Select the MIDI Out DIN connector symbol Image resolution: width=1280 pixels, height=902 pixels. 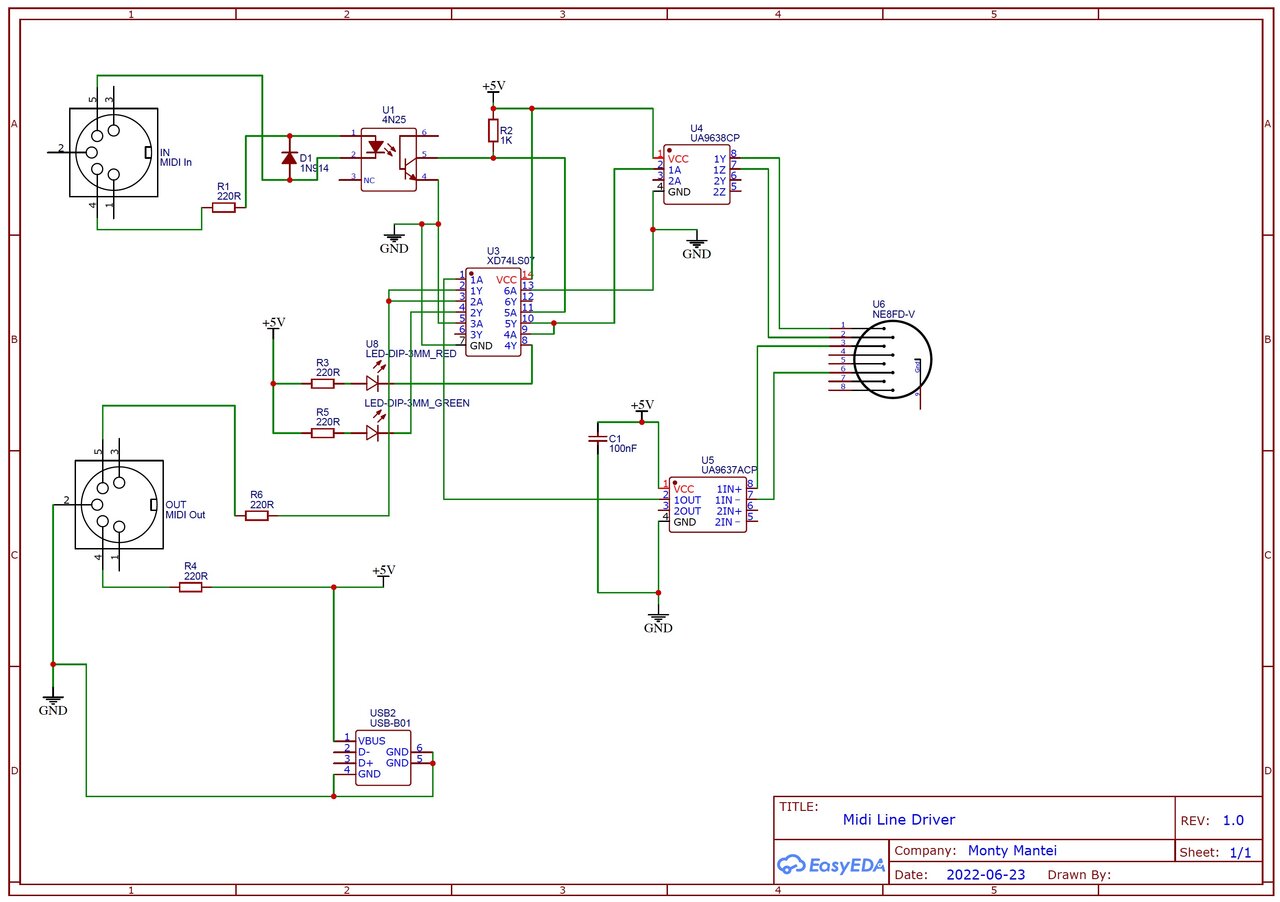[x=119, y=503]
